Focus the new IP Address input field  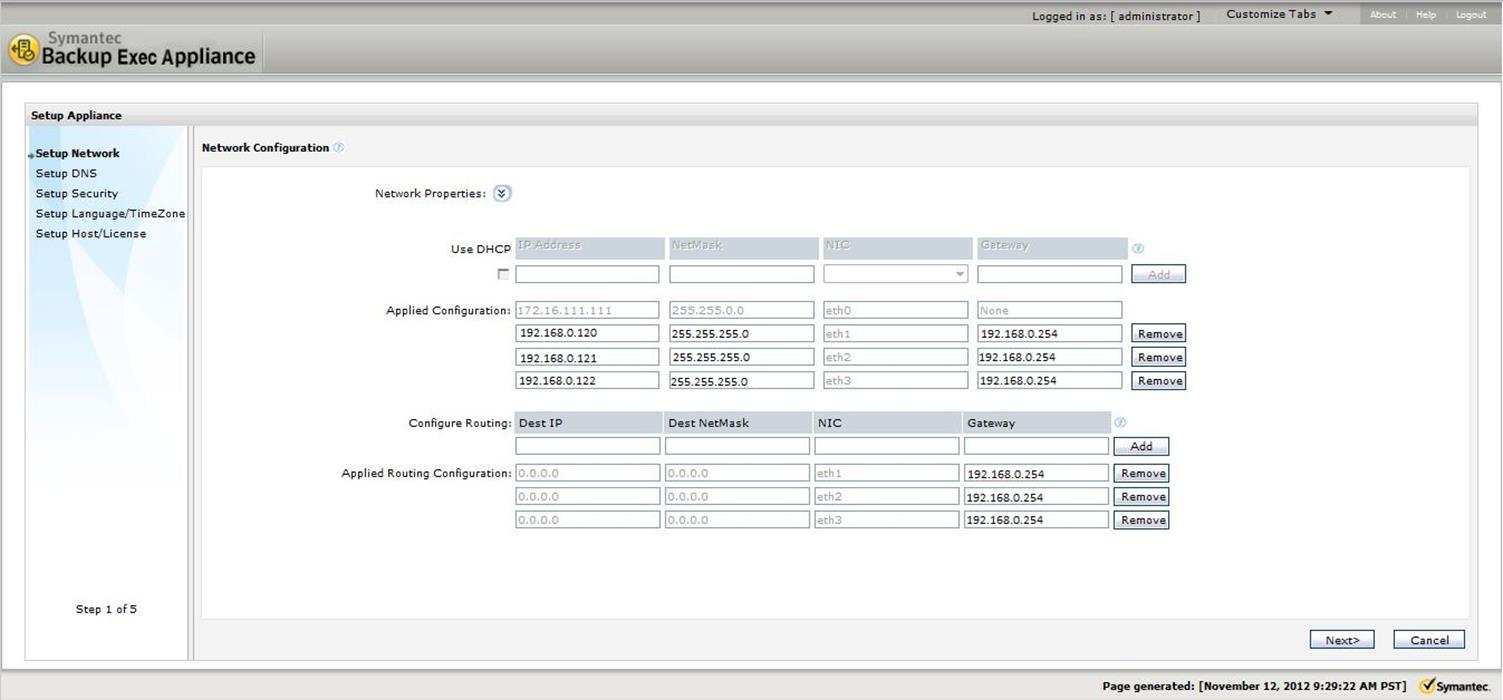588,274
